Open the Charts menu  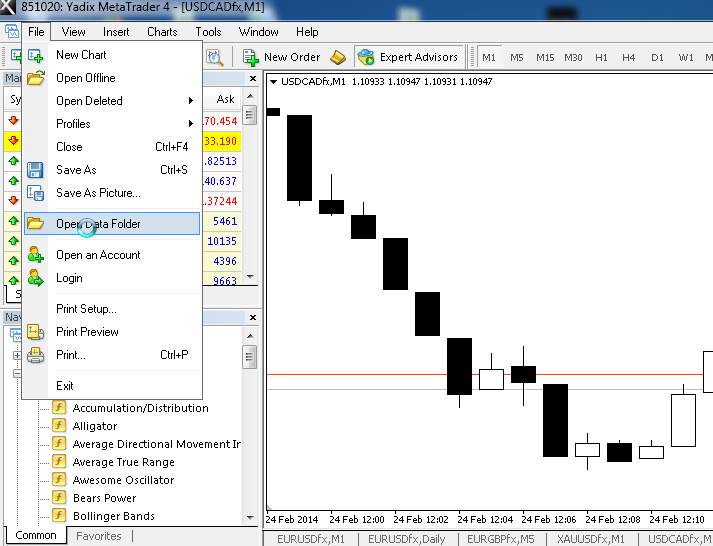click(162, 32)
